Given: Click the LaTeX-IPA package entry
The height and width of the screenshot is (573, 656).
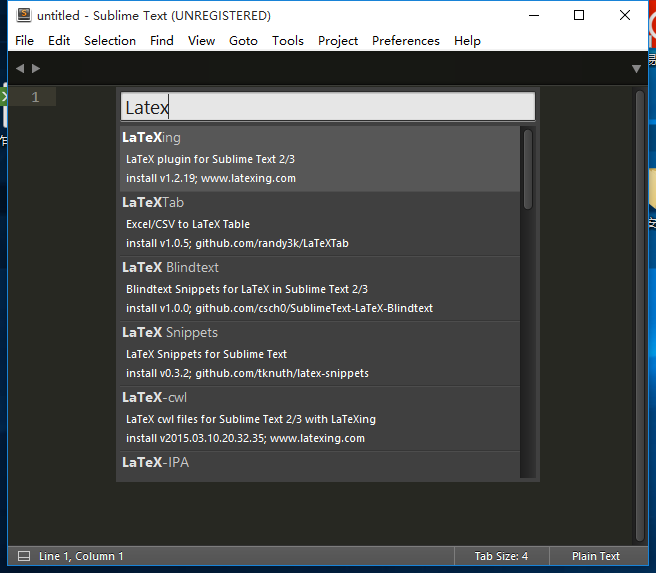Looking at the screenshot, I should (x=320, y=464).
